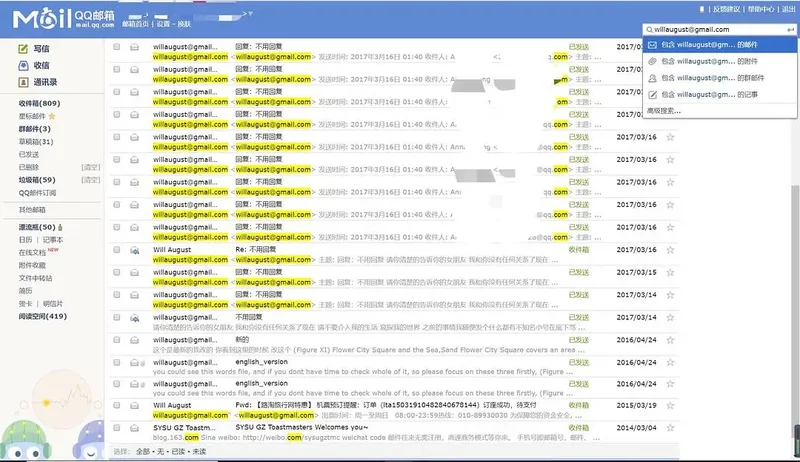Viewport: 800px width, 462px height.
Task: Tick the checkbox for the "新的" mail
Action: coord(117,340)
